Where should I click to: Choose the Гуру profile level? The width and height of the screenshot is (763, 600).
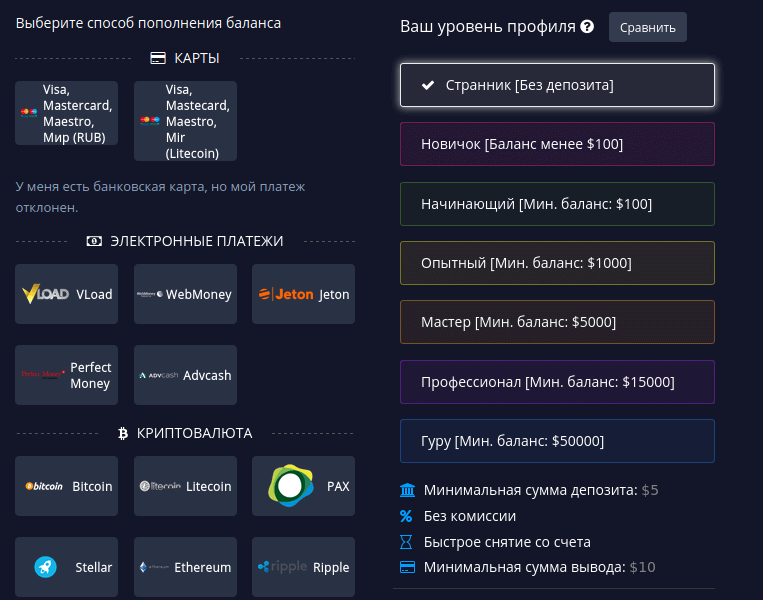pyautogui.click(x=557, y=441)
